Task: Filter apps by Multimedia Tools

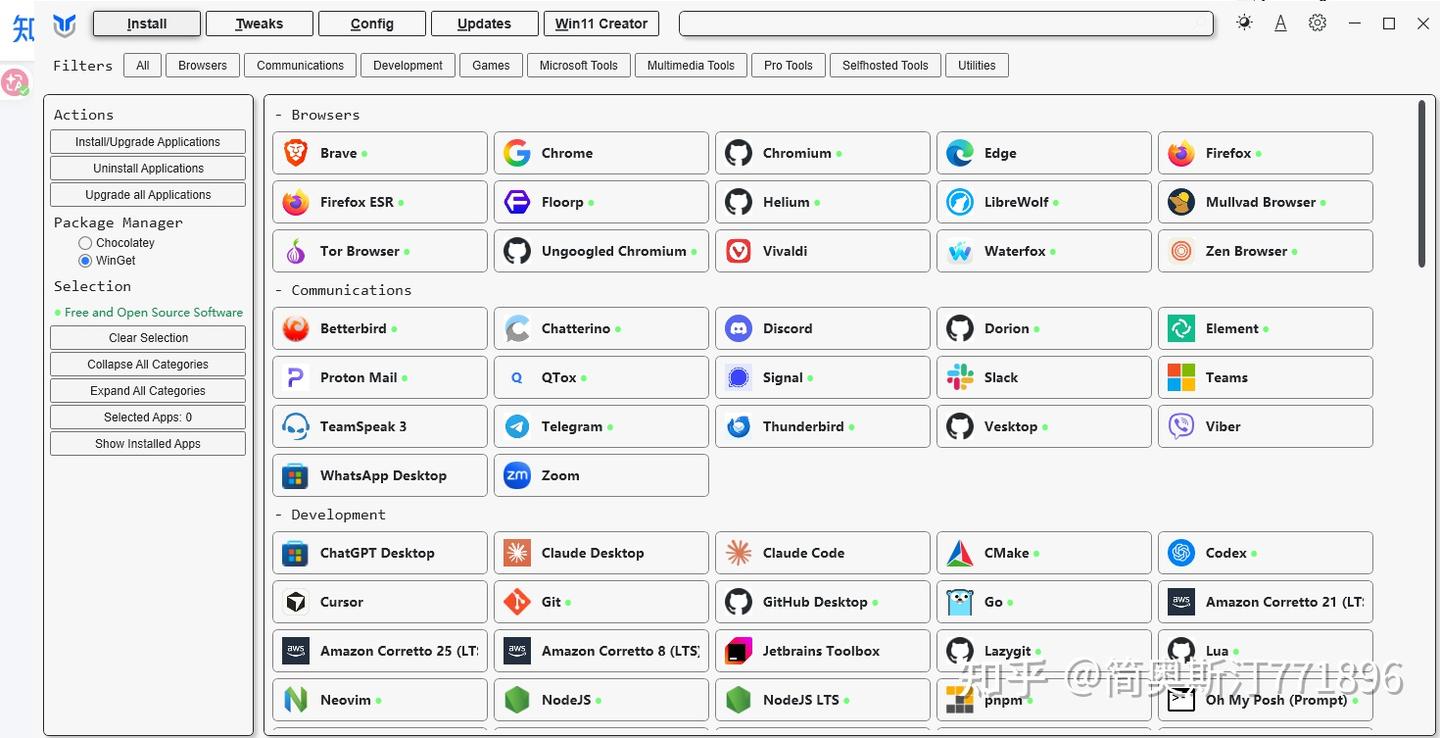Action: pos(691,66)
